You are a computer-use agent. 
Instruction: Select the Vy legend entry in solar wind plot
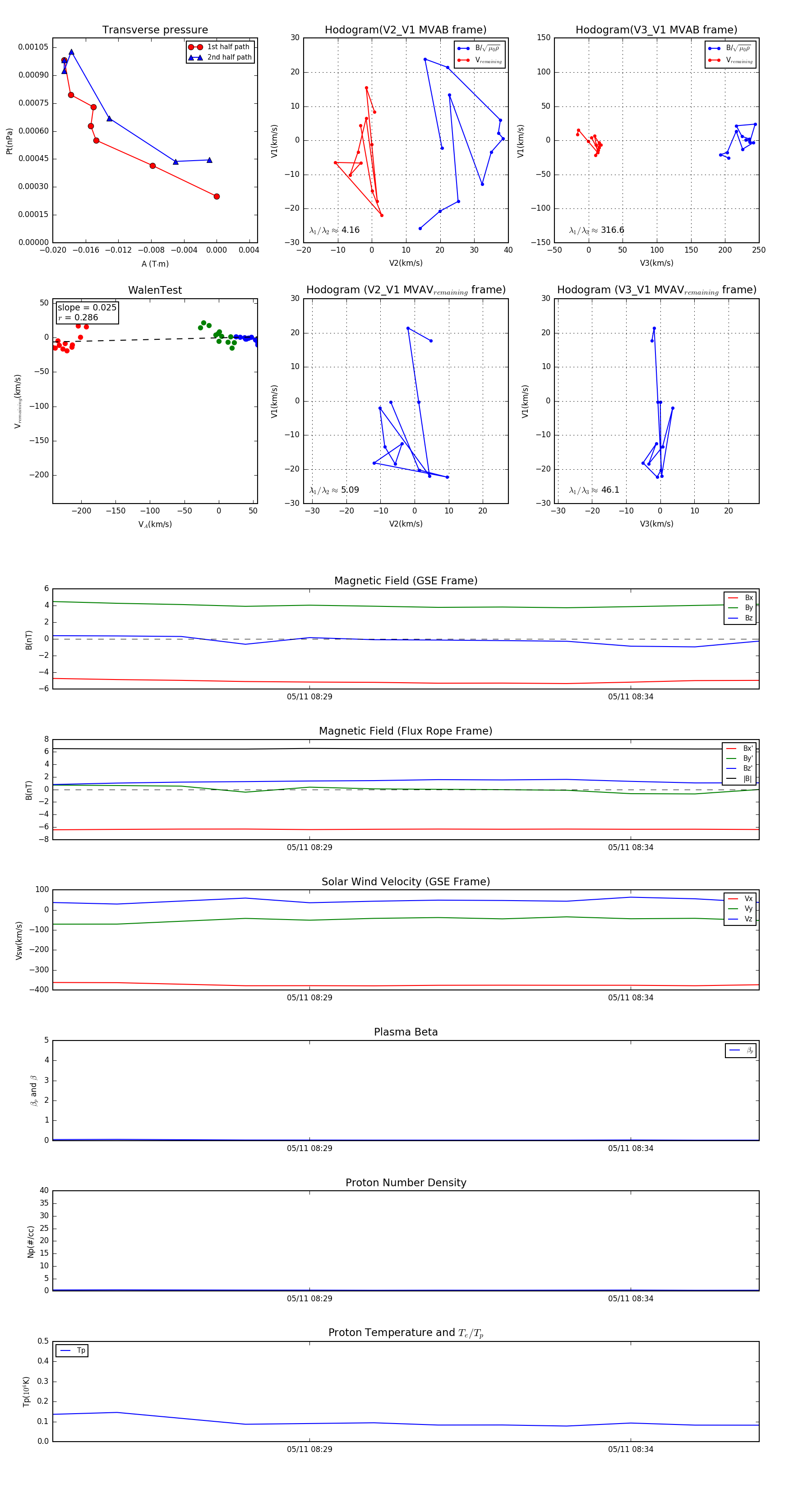[740, 909]
